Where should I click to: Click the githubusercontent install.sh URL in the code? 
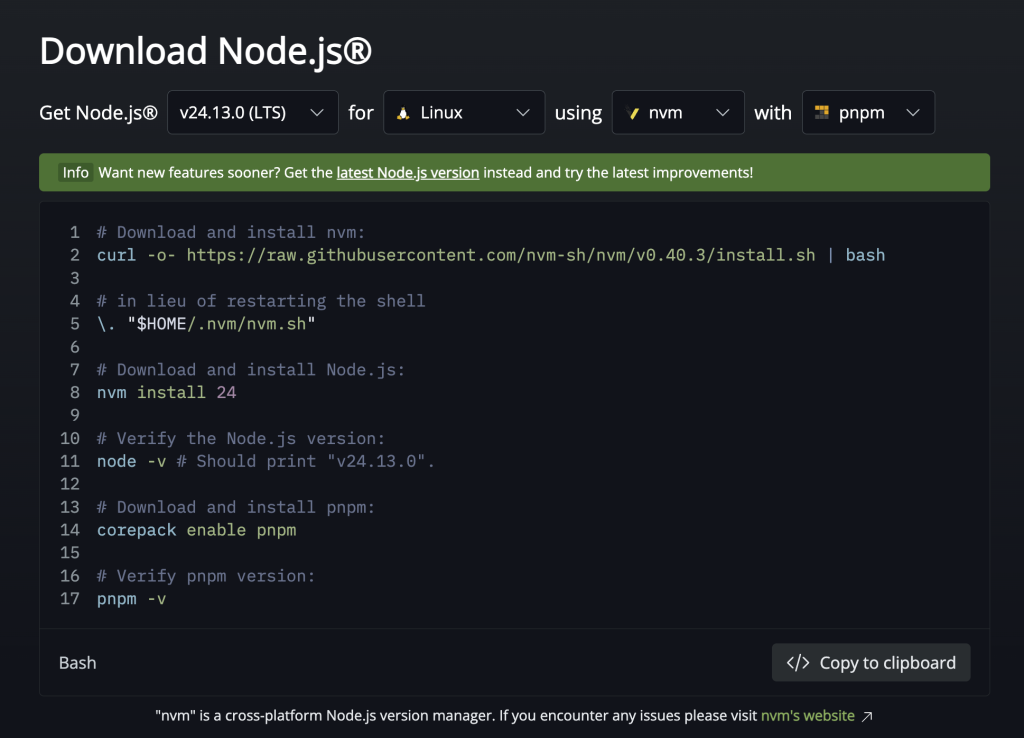tap(500, 255)
